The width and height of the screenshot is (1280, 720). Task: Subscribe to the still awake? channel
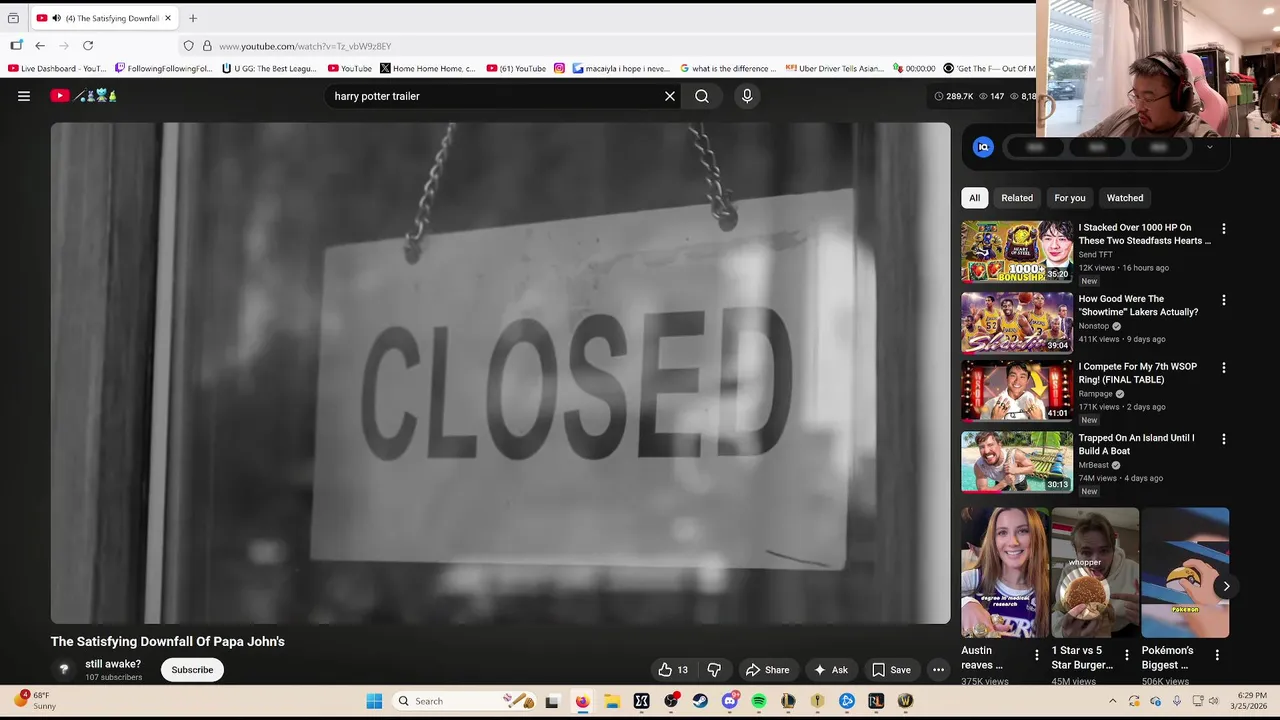(x=192, y=670)
